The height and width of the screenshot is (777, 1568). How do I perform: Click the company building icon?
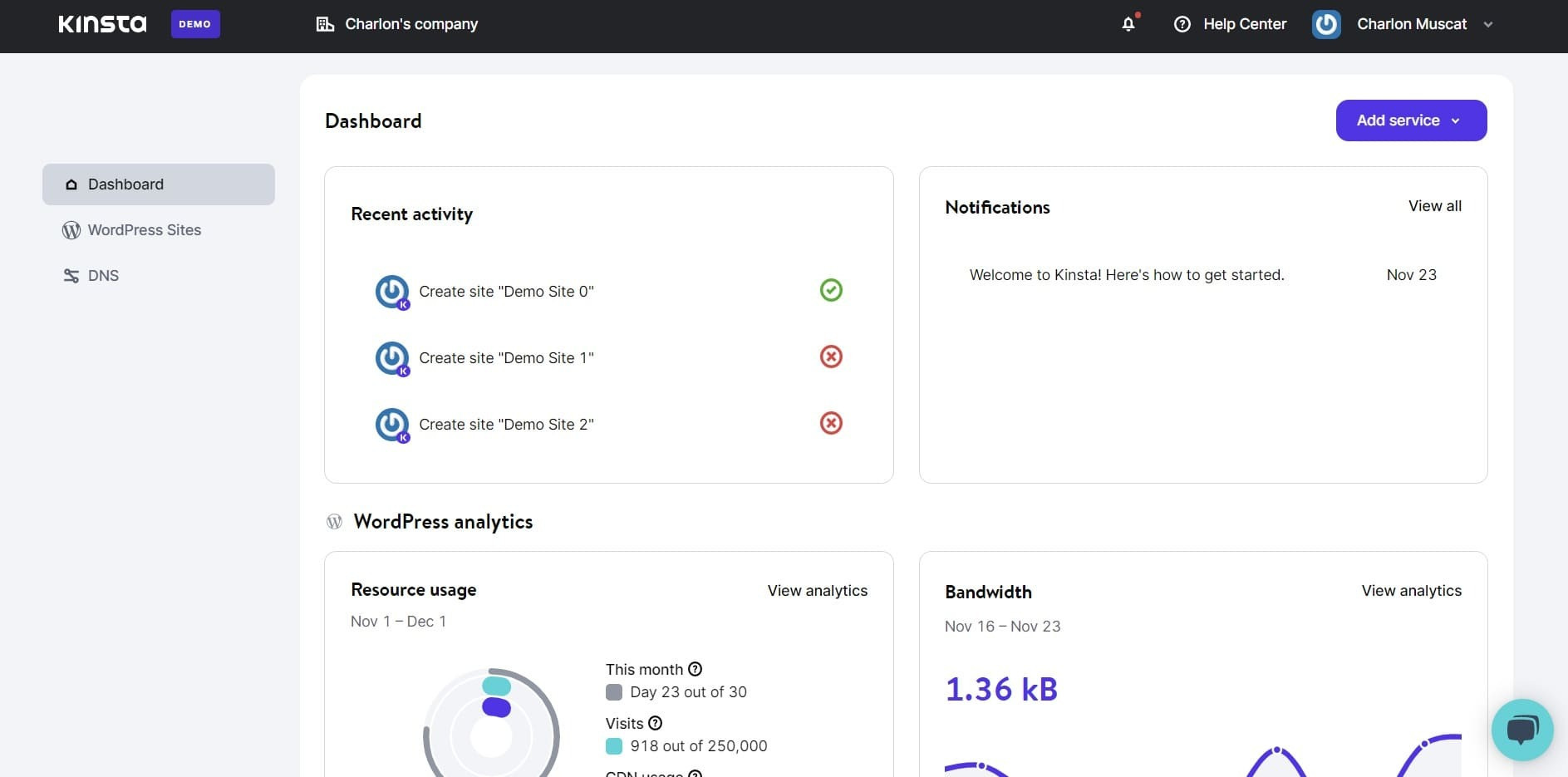(x=325, y=24)
